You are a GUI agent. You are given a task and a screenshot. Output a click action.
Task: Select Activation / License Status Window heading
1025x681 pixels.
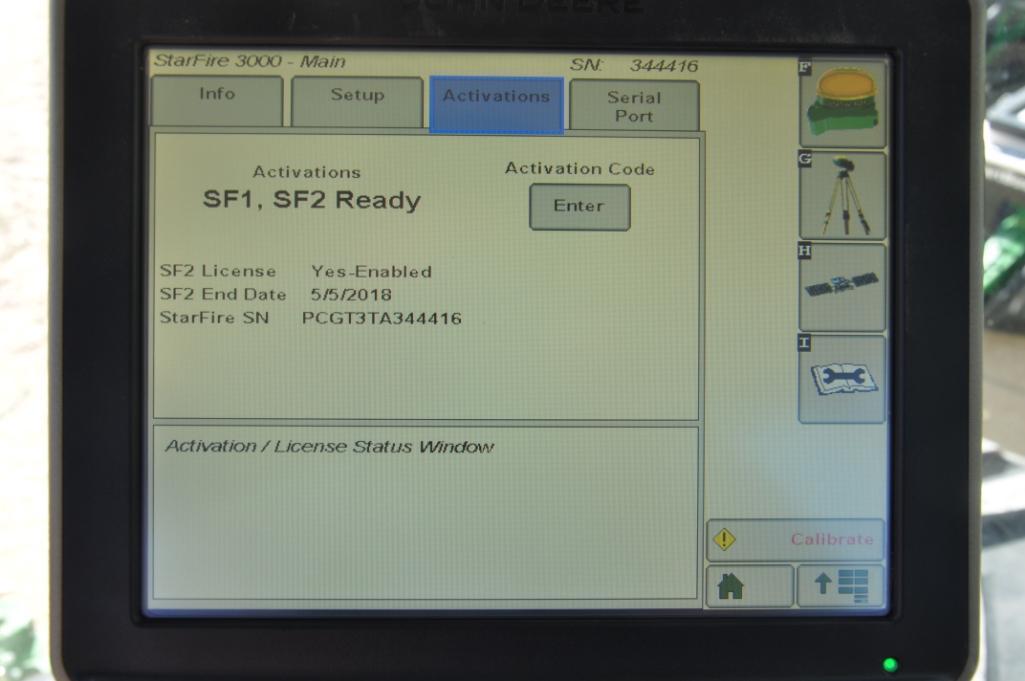point(329,446)
